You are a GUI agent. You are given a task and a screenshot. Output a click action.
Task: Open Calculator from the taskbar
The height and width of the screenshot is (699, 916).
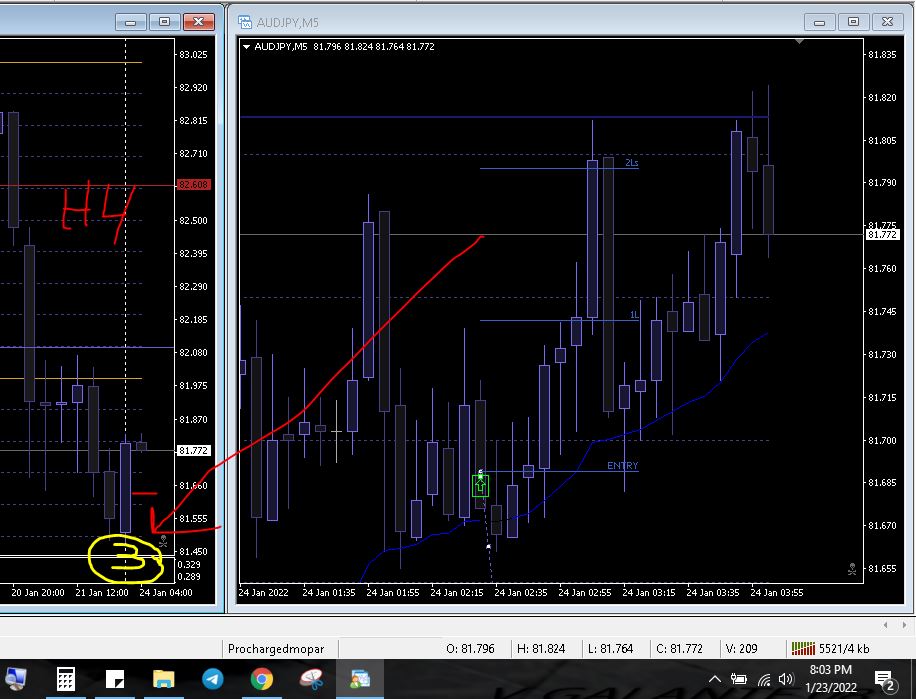65,679
